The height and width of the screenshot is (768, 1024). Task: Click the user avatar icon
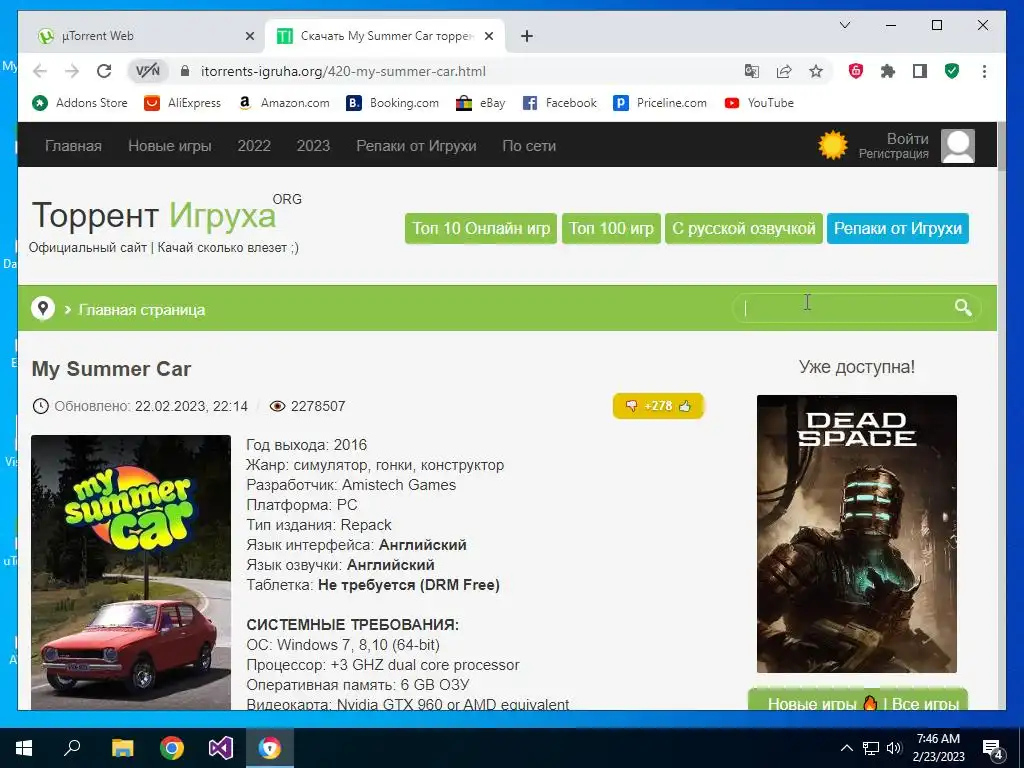[x=957, y=146]
